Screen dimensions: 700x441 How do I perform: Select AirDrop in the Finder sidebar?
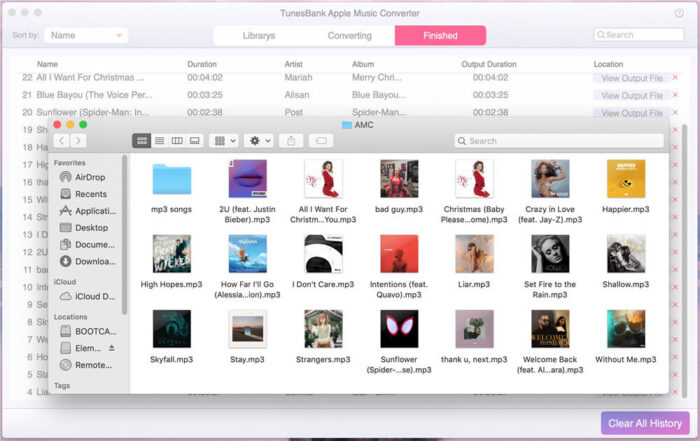click(x=89, y=177)
